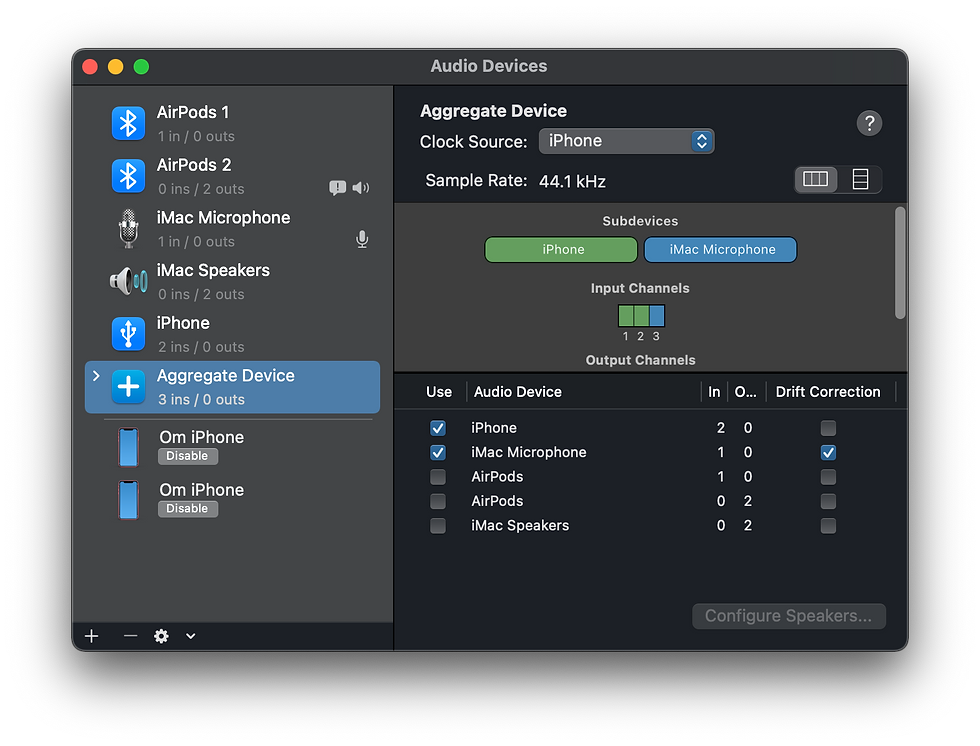Screen dimensions: 980x746
Task: Click input channel 3 blue block
Action: pyautogui.click(x=657, y=316)
